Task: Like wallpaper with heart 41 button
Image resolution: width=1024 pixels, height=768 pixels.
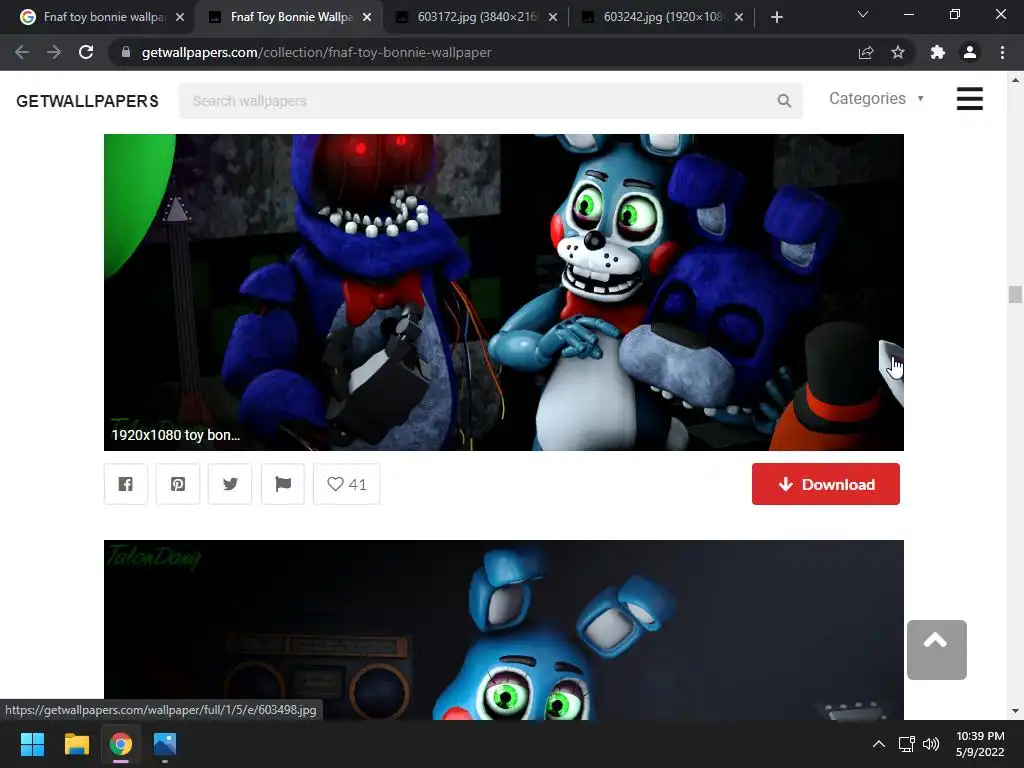Action: click(347, 484)
